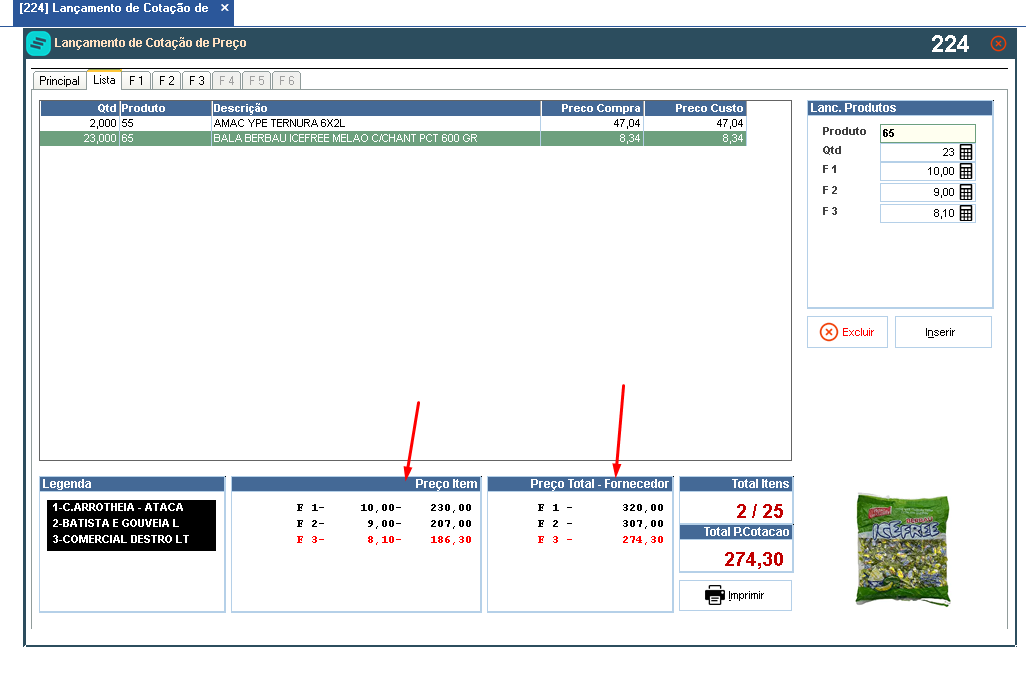Click the Inserir button

943,332
